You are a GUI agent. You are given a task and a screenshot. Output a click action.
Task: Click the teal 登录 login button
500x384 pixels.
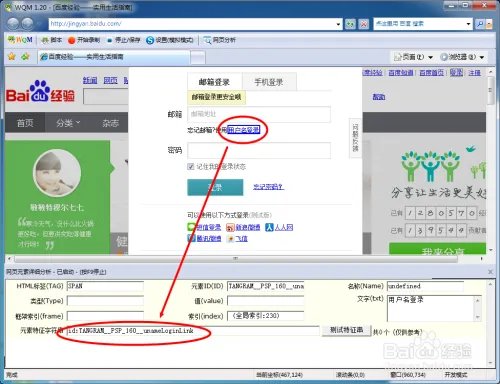215,187
